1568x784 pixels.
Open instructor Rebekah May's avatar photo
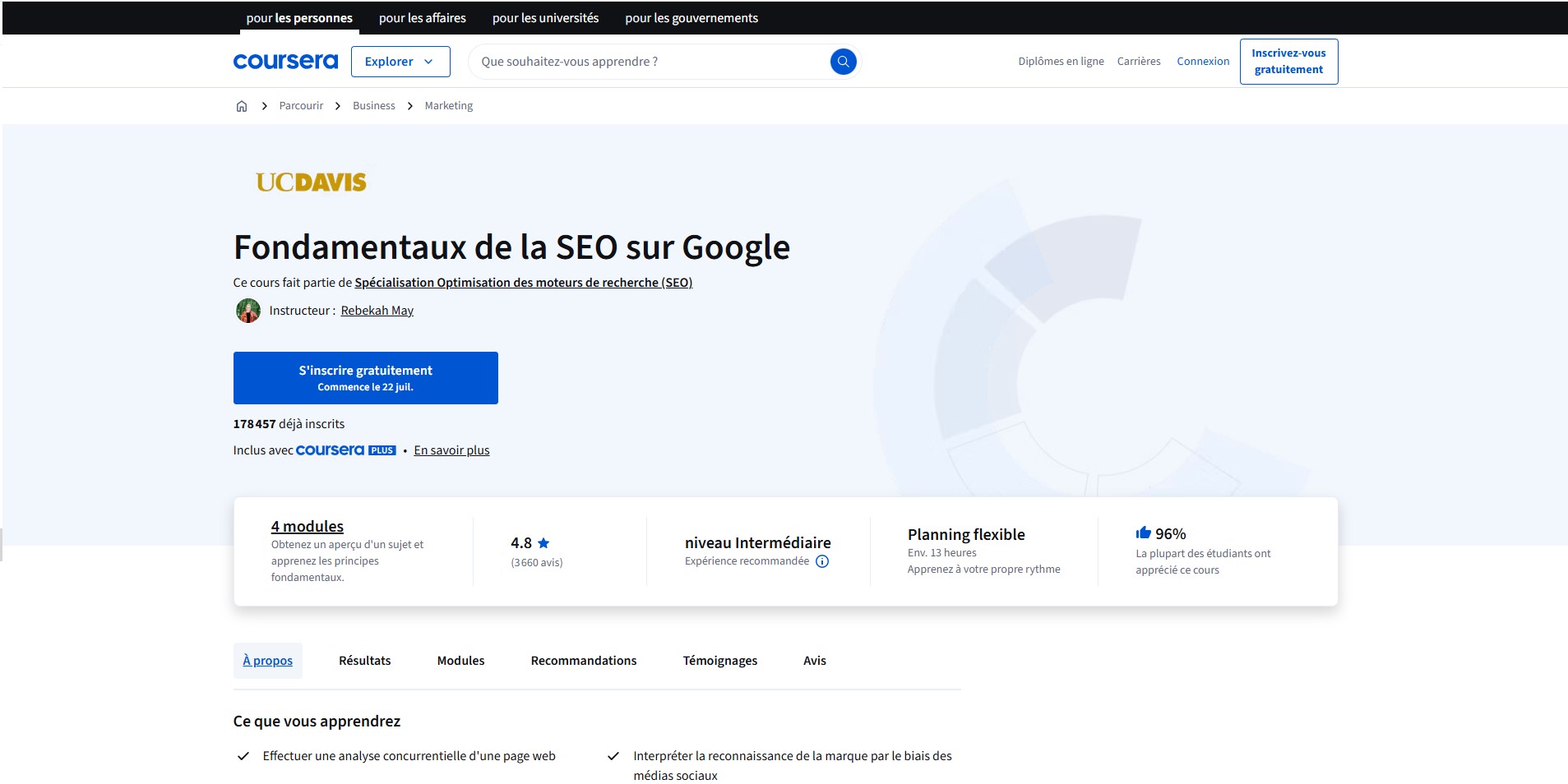click(x=248, y=311)
